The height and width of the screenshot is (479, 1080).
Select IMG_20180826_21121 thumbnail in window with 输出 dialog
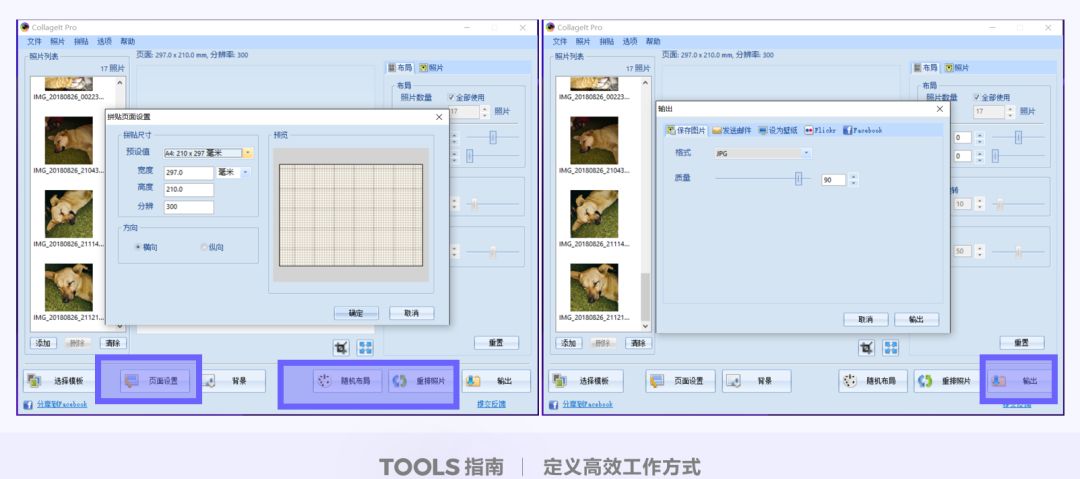coord(594,287)
